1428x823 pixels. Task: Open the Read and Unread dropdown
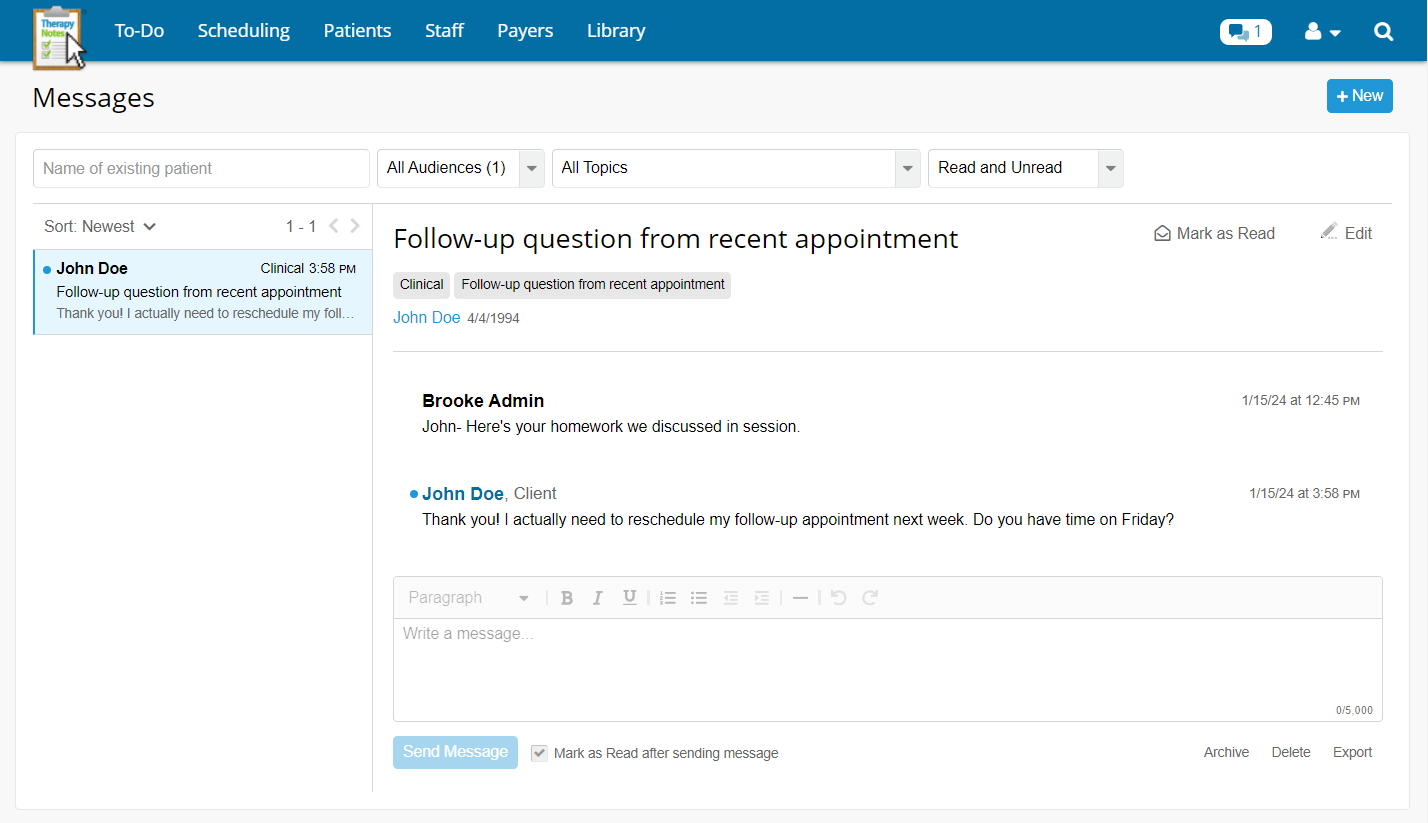pos(1026,168)
